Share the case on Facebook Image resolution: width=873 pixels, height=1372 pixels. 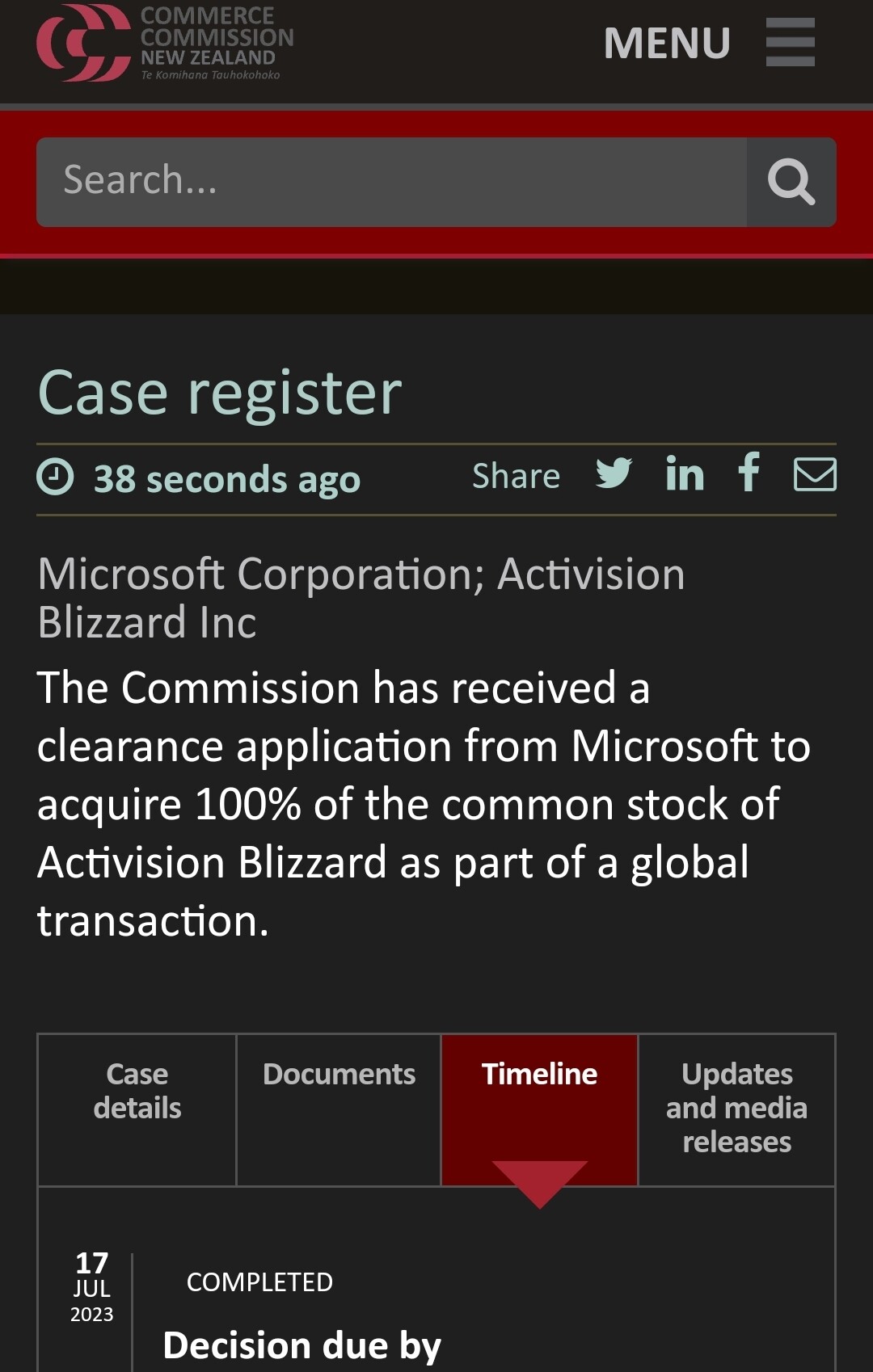click(x=749, y=473)
